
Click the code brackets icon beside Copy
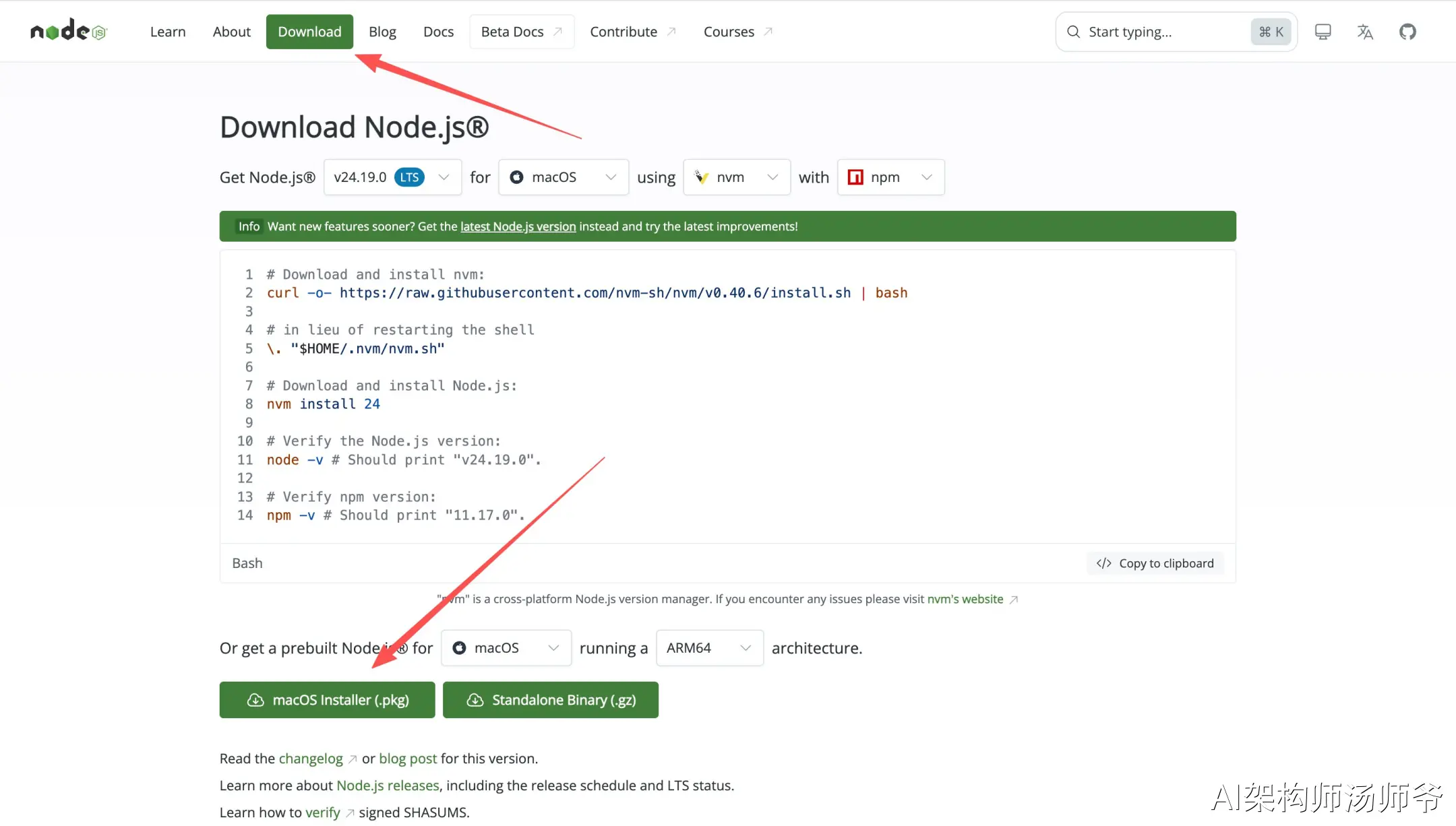pyautogui.click(x=1103, y=563)
